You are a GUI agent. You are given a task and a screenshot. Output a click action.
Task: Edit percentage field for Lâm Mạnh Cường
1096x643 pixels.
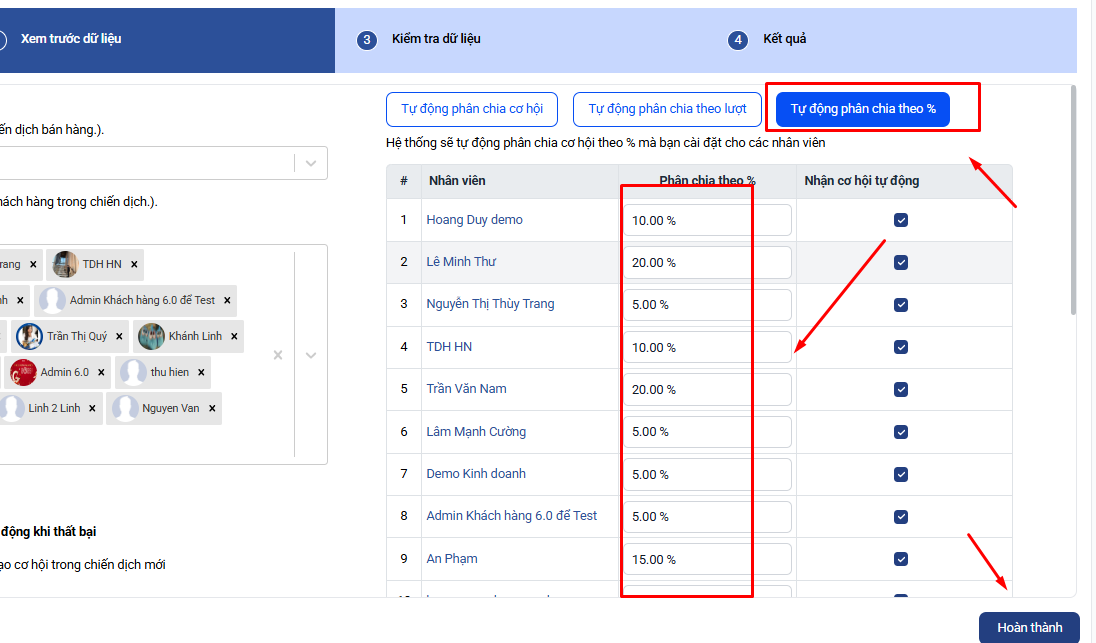click(x=707, y=432)
